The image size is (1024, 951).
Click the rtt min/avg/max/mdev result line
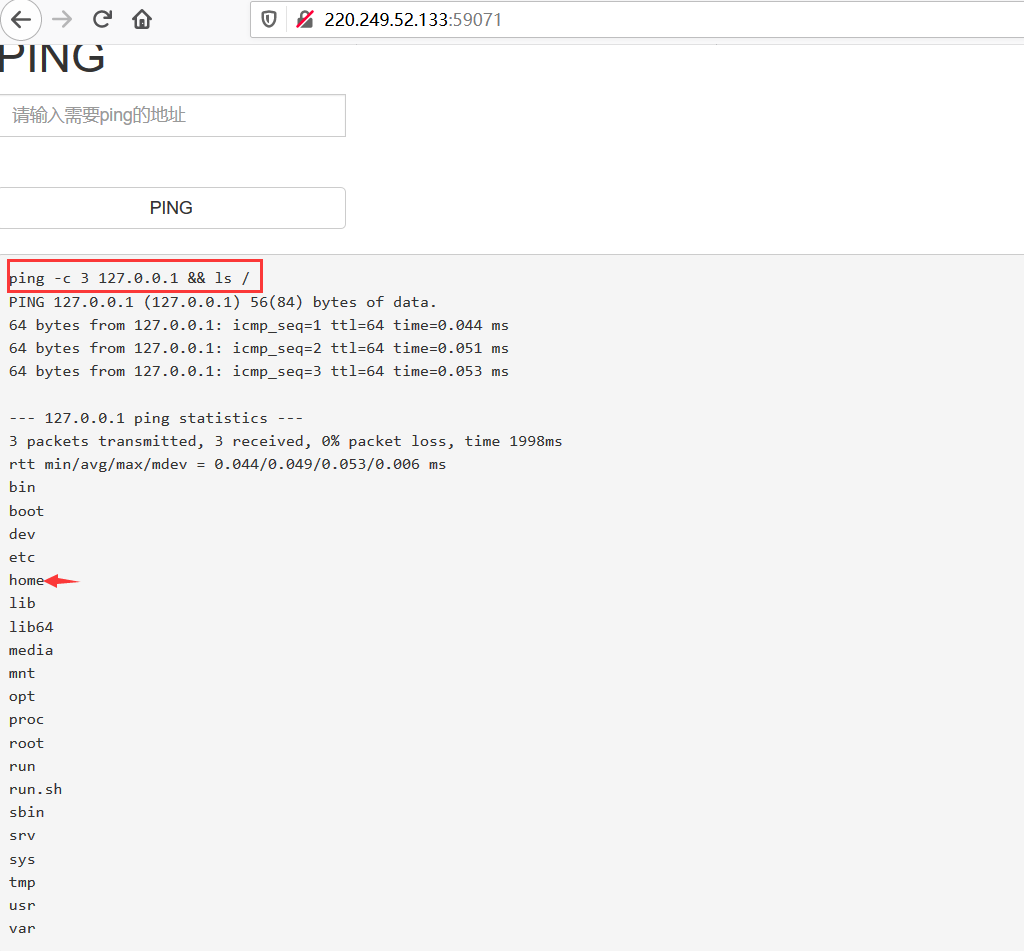point(227,464)
